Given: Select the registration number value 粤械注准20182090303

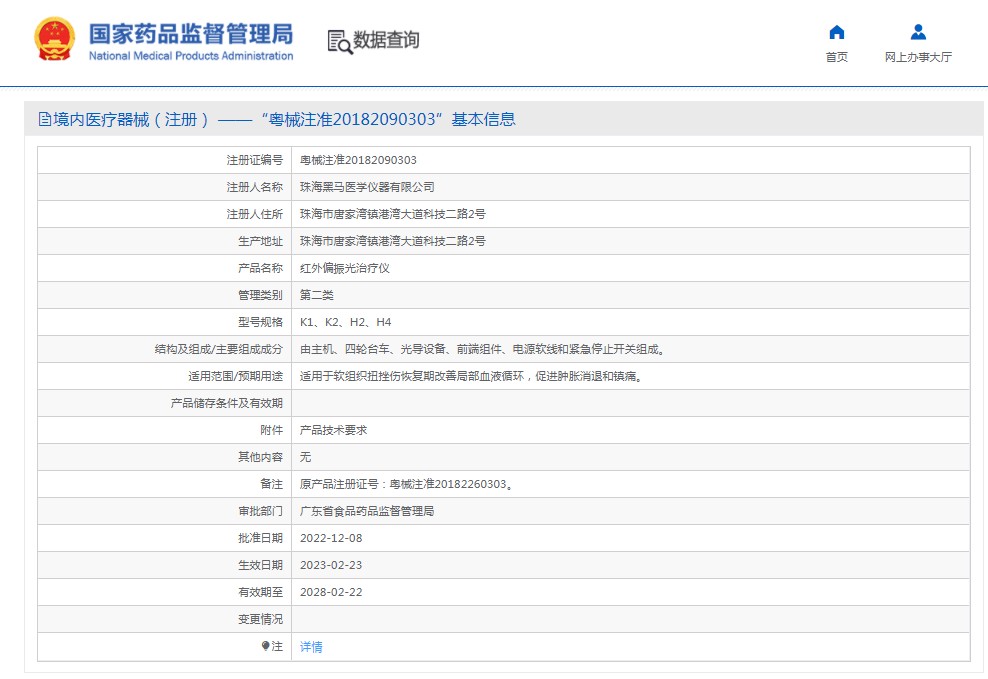Looking at the screenshot, I should (x=358, y=160).
